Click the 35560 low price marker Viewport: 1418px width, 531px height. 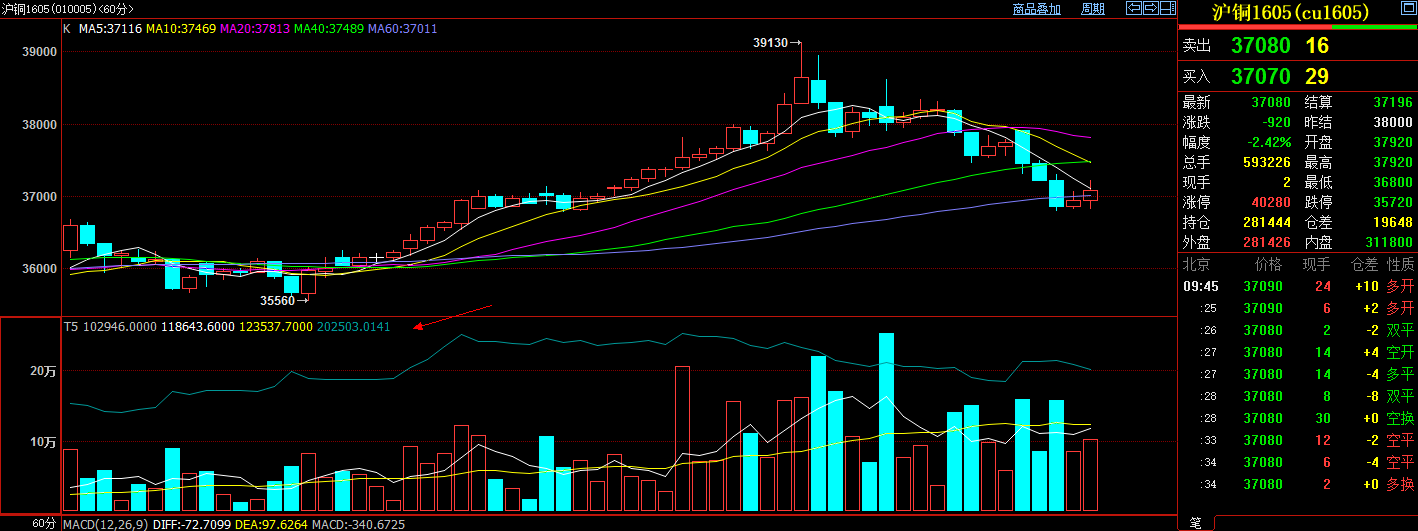tap(278, 300)
